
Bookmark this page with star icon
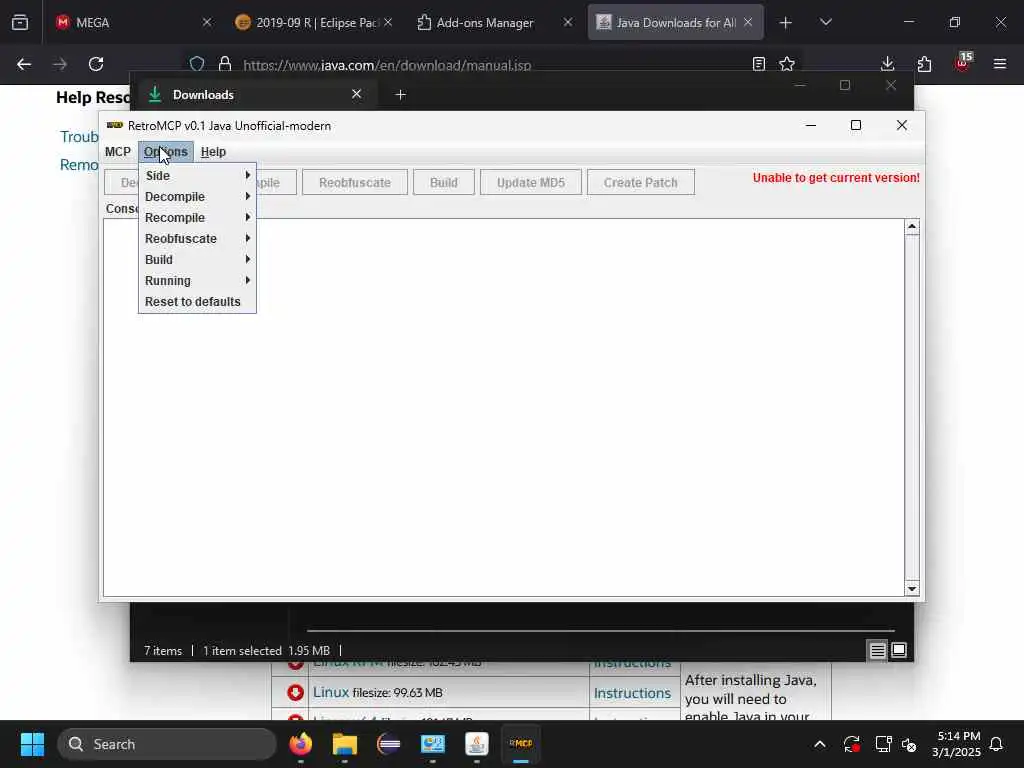point(787,64)
